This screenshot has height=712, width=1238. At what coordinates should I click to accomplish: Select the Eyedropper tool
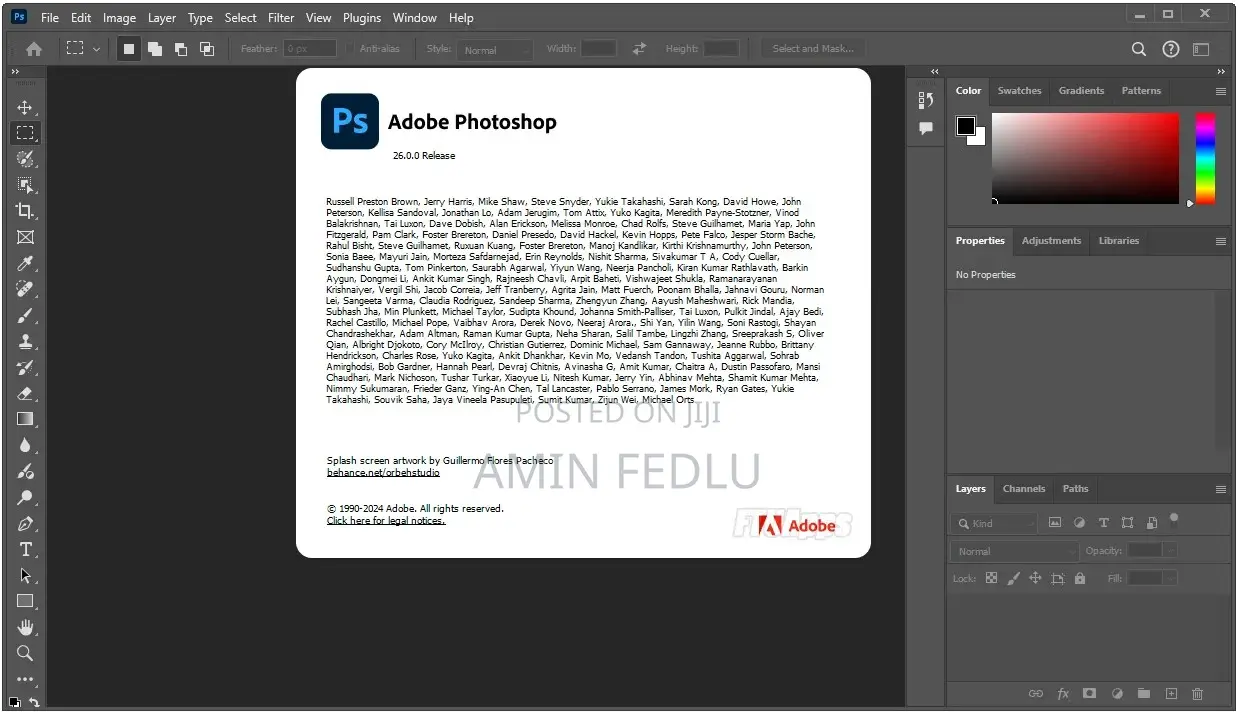(26, 263)
